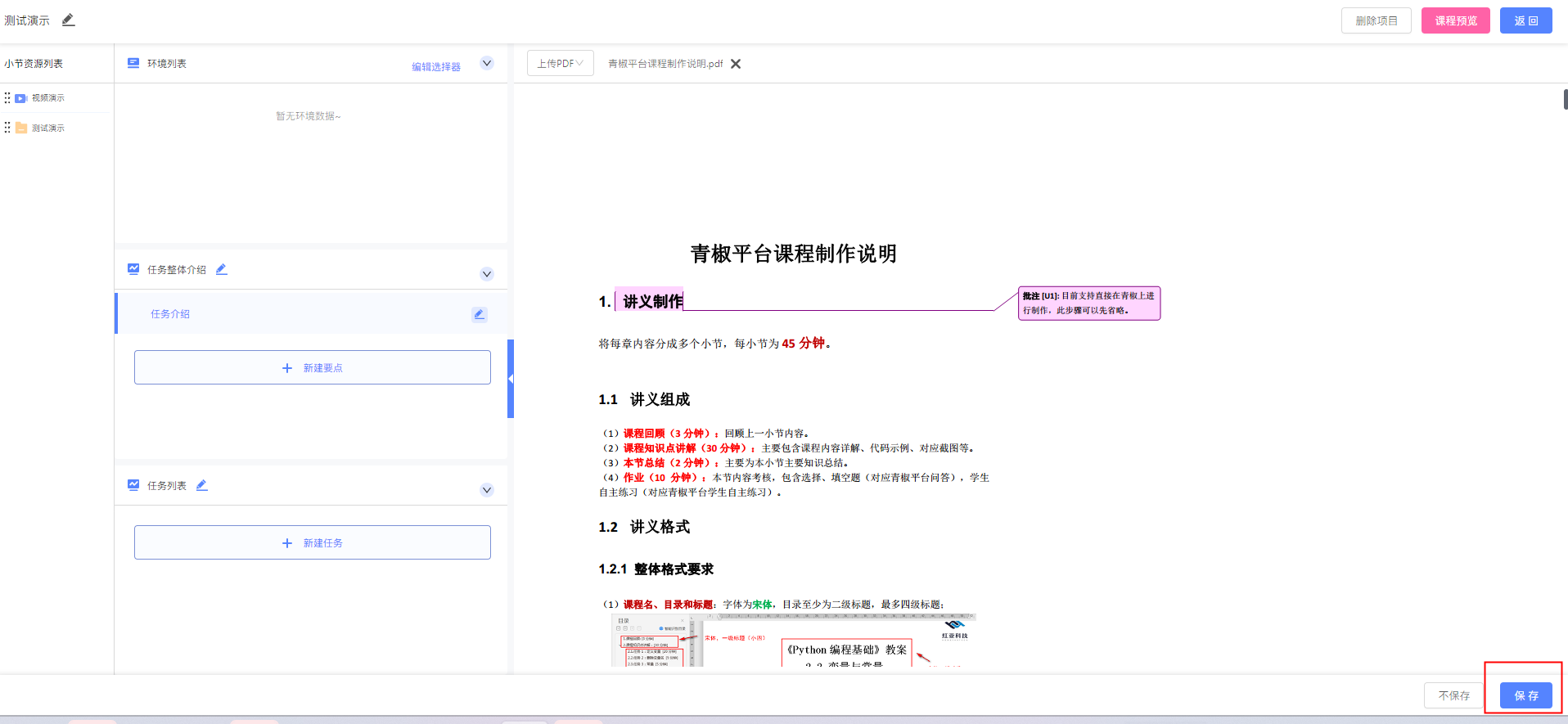This screenshot has height=724, width=1568.
Task: Click the 新建任务 button
Action: [x=313, y=542]
